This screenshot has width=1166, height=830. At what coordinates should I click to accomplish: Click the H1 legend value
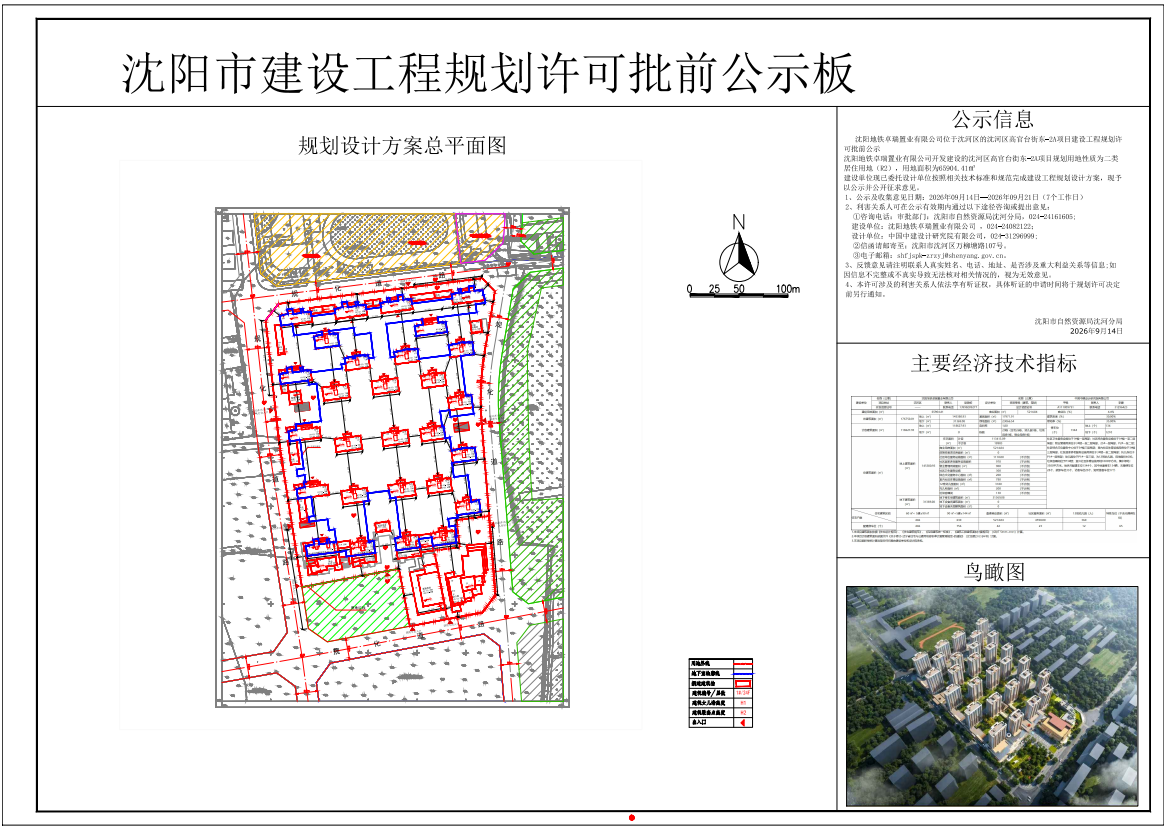coord(743,703)
